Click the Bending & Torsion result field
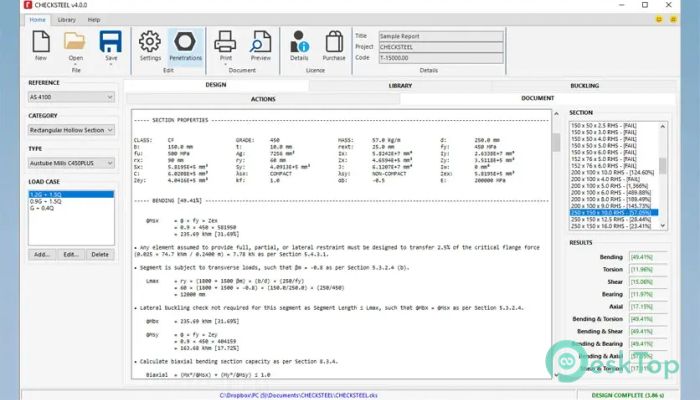 coord(648,319)
